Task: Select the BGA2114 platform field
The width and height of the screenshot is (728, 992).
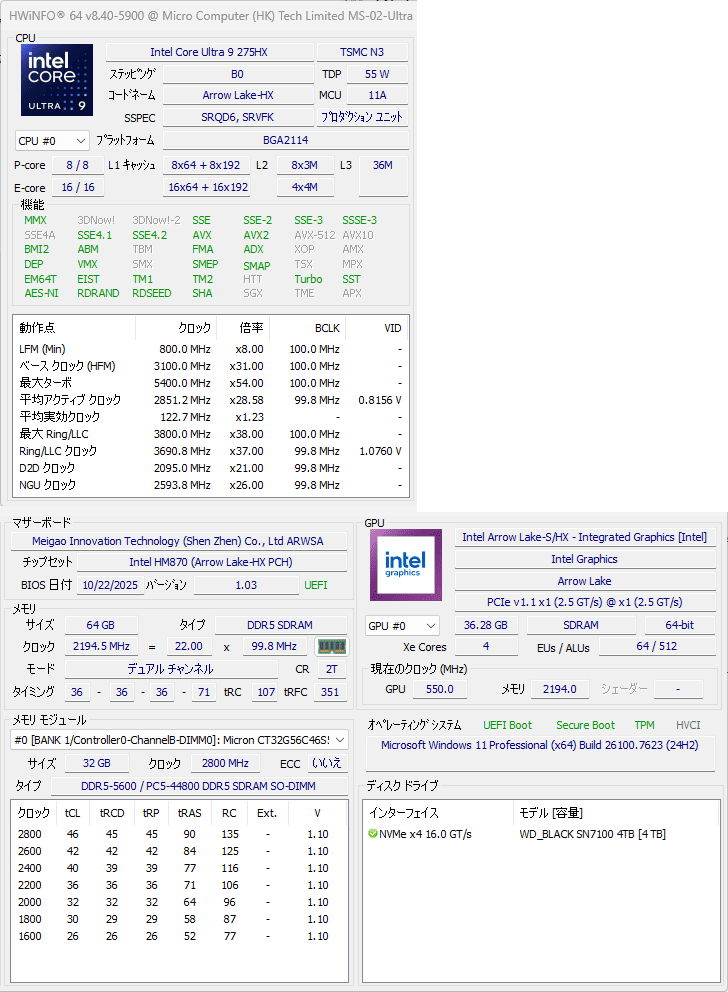Action: [284, 141]
